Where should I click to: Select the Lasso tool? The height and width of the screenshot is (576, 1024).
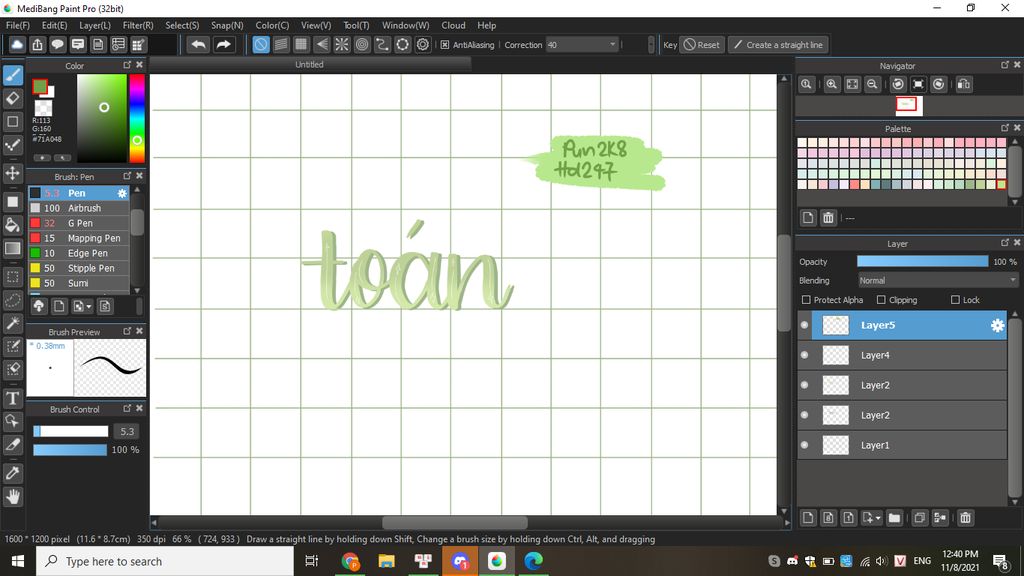[13, 300]
